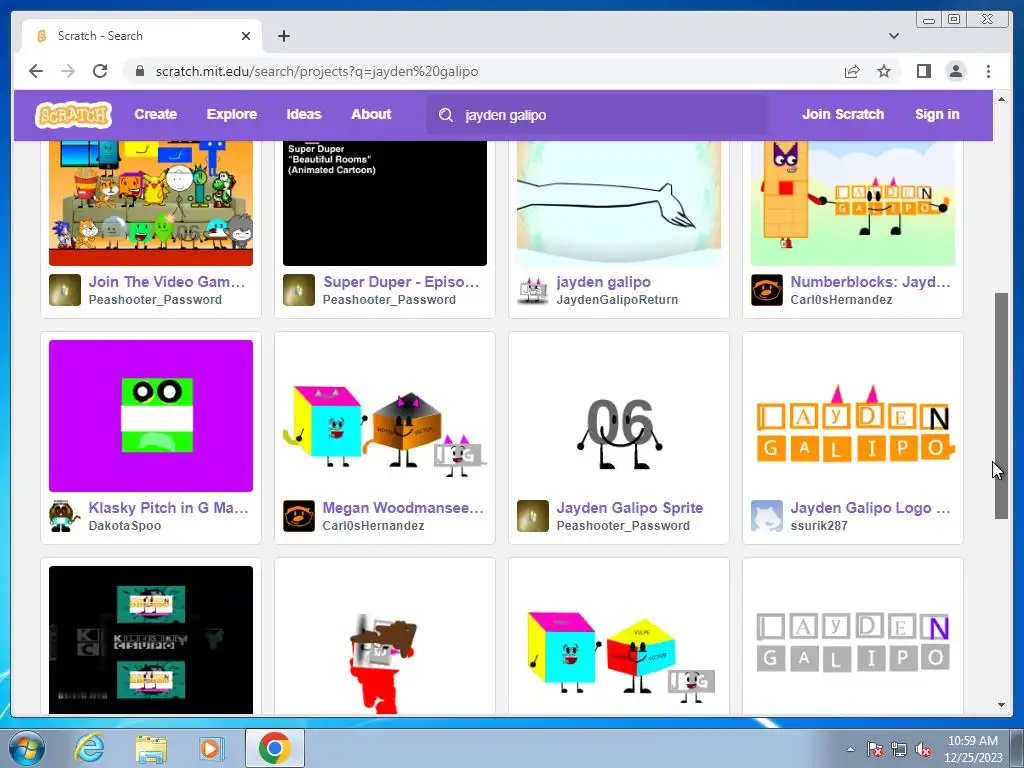
Task: Reload the page with refresh icon
Action: point(100,71)
